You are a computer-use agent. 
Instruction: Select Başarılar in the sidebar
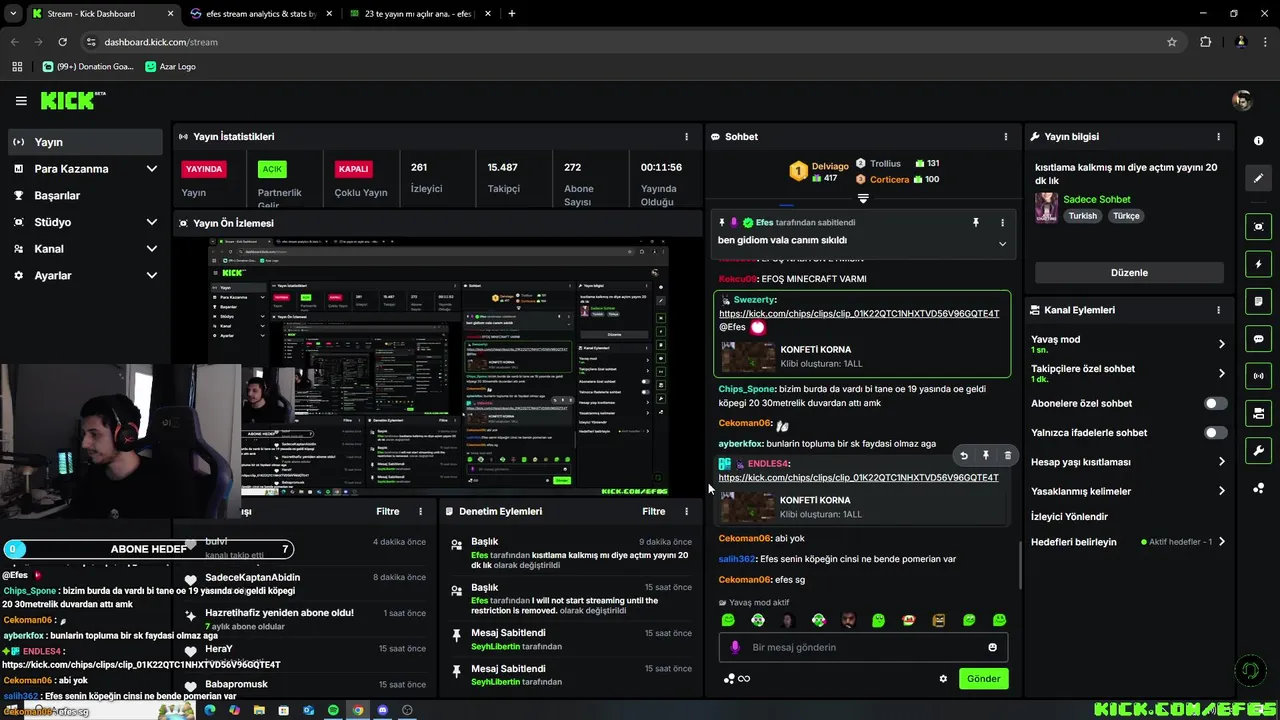click(x=85, y=196)
